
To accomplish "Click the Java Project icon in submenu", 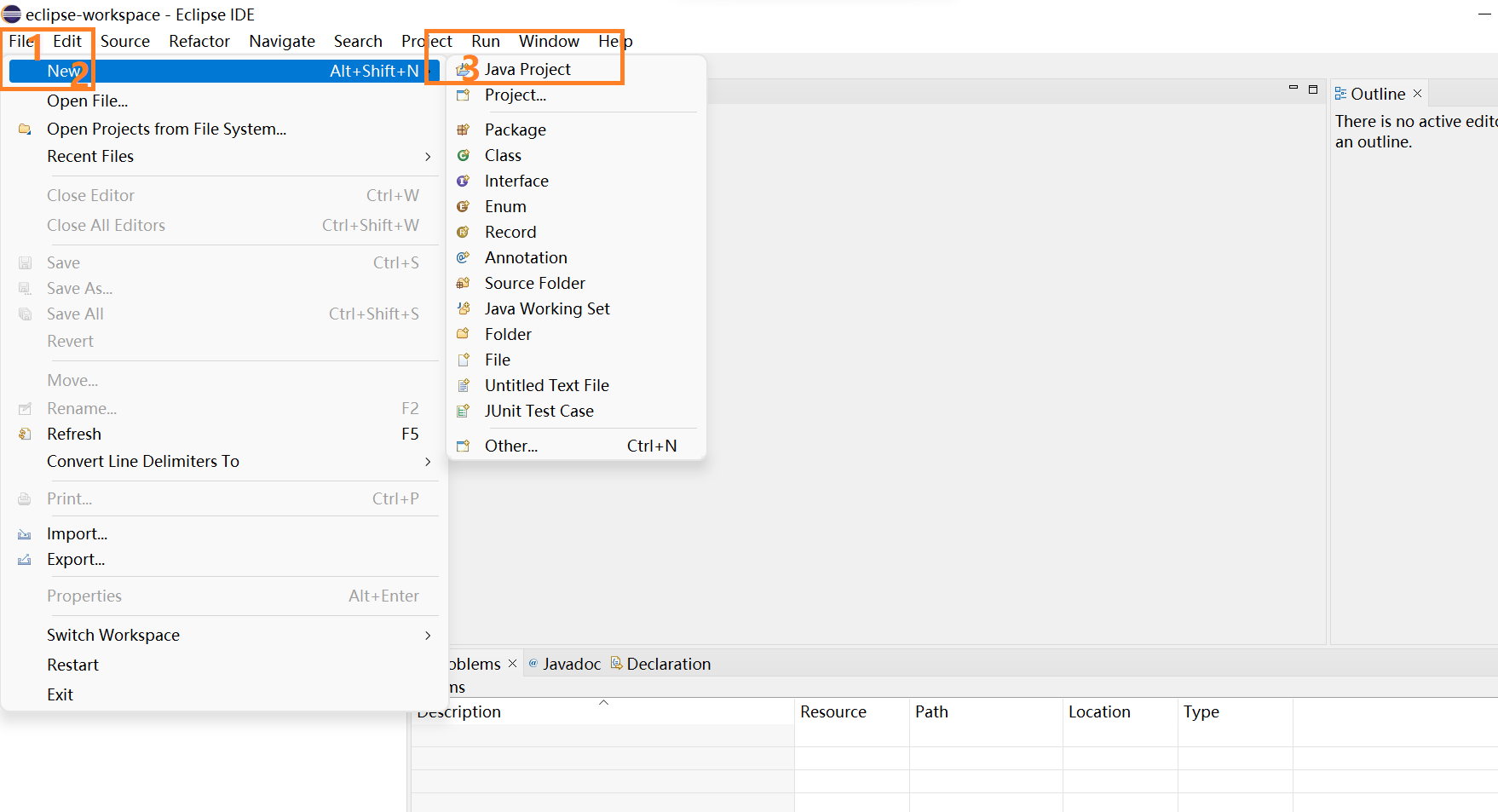I will (464, 69).
